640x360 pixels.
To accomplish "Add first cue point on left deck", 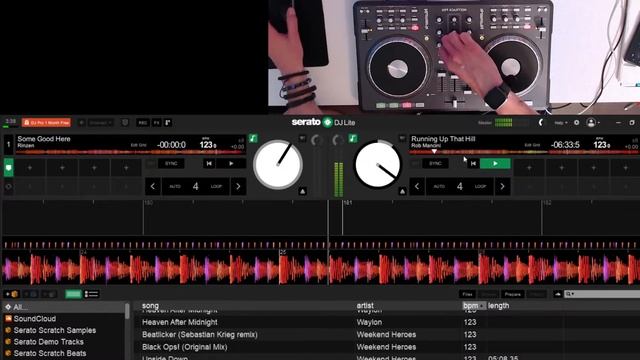I will point(30,168).
